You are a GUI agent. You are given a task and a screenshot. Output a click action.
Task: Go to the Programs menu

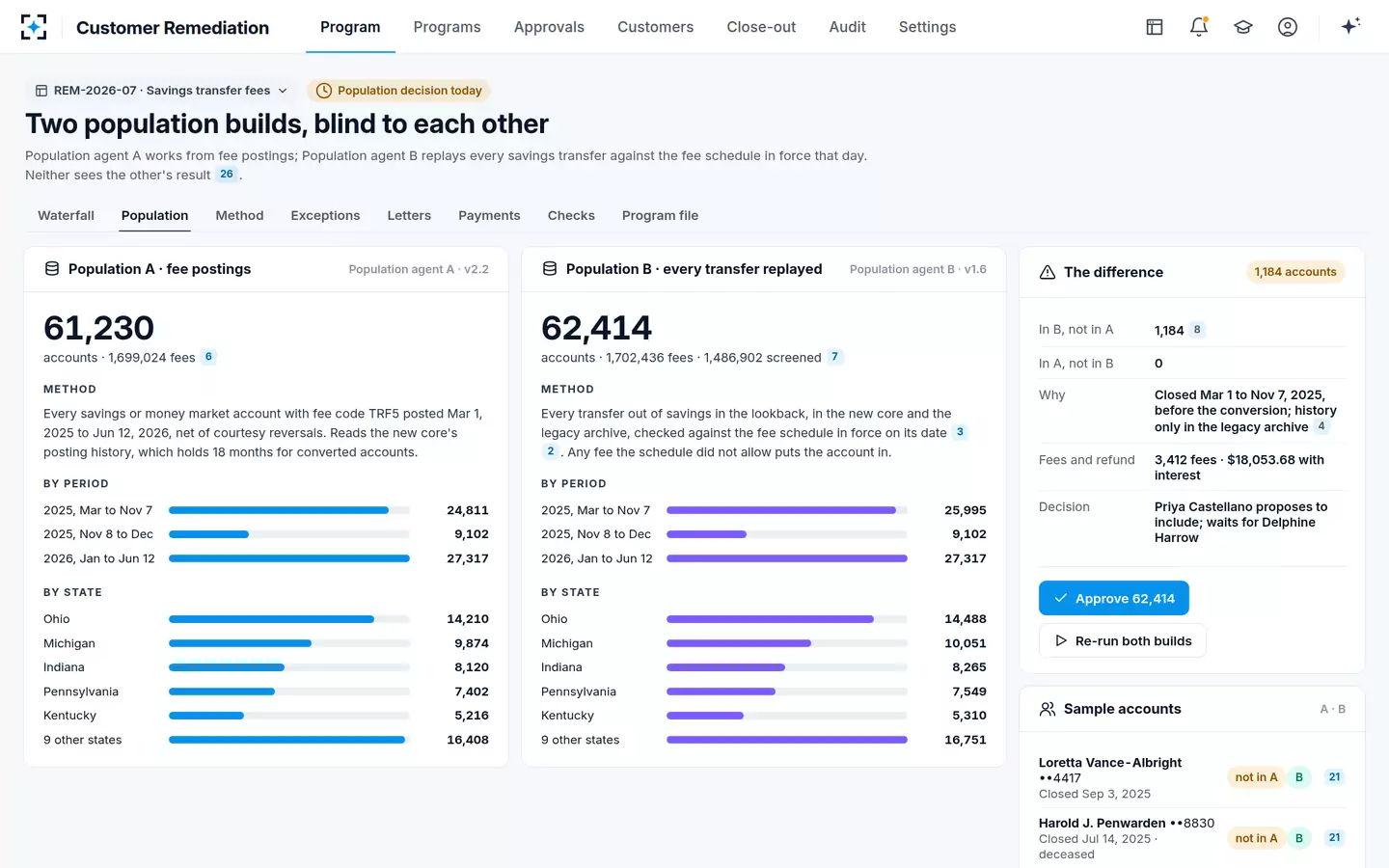pyautogui.click(x=447, y=27)
